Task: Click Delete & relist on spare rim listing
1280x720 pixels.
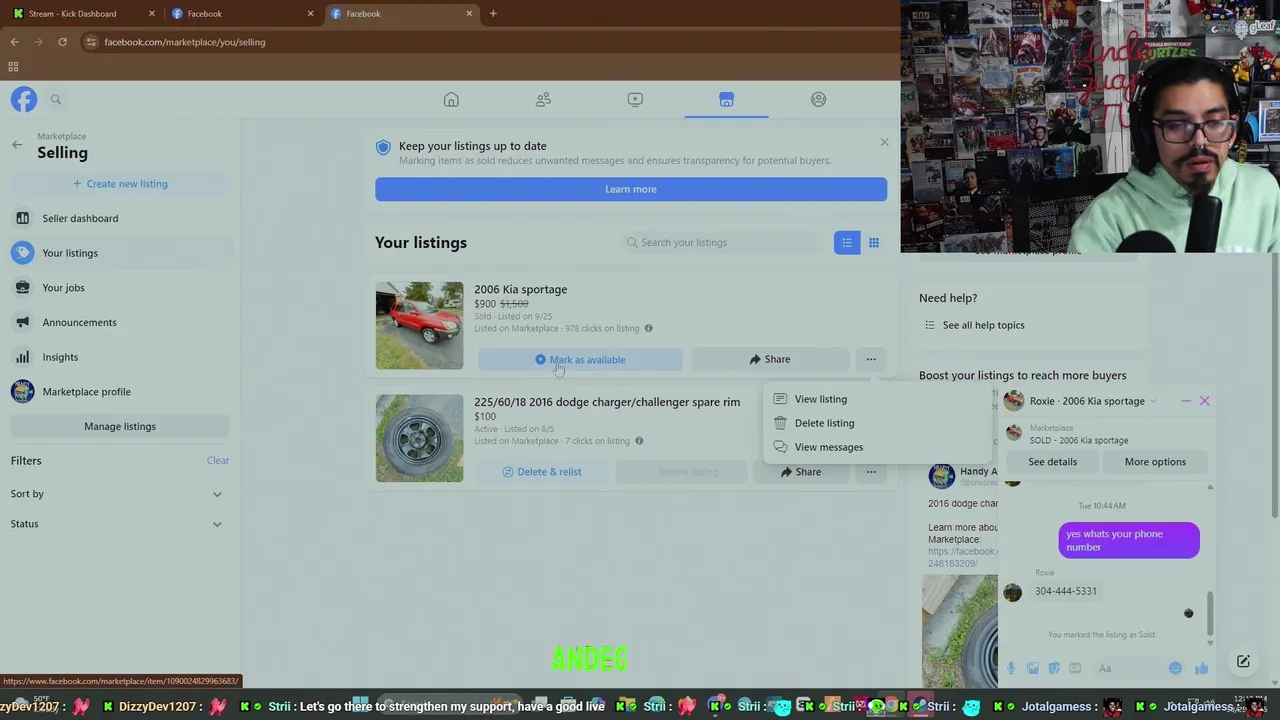Action: point(541,472)
